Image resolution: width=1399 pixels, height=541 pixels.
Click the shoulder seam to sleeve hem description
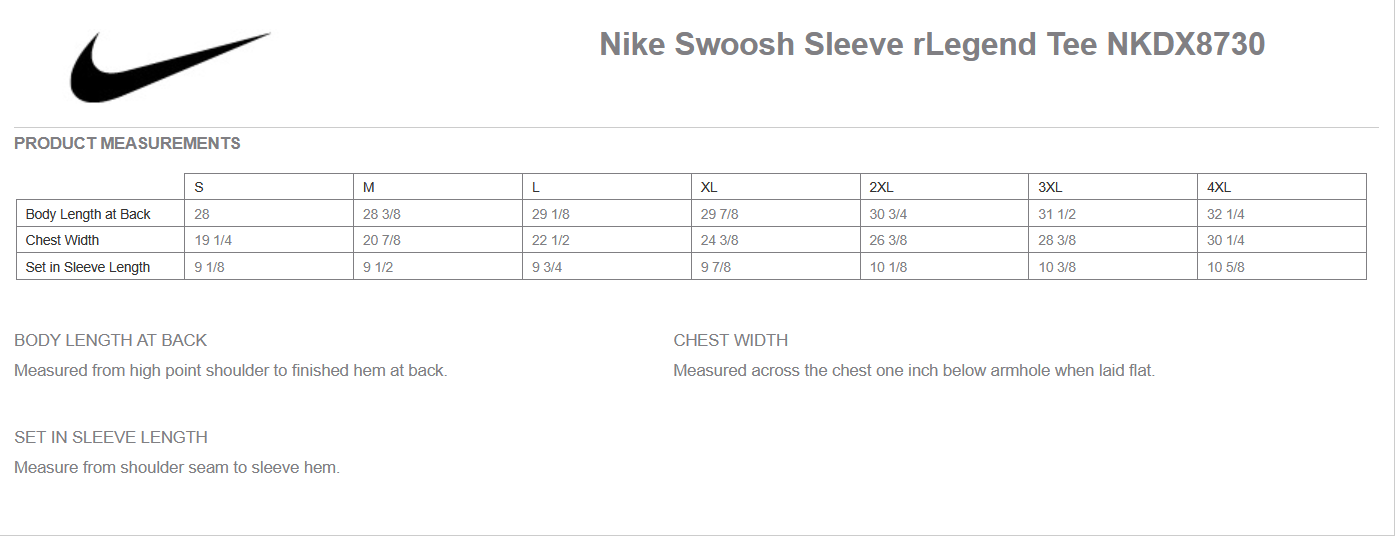click(177, 468)
